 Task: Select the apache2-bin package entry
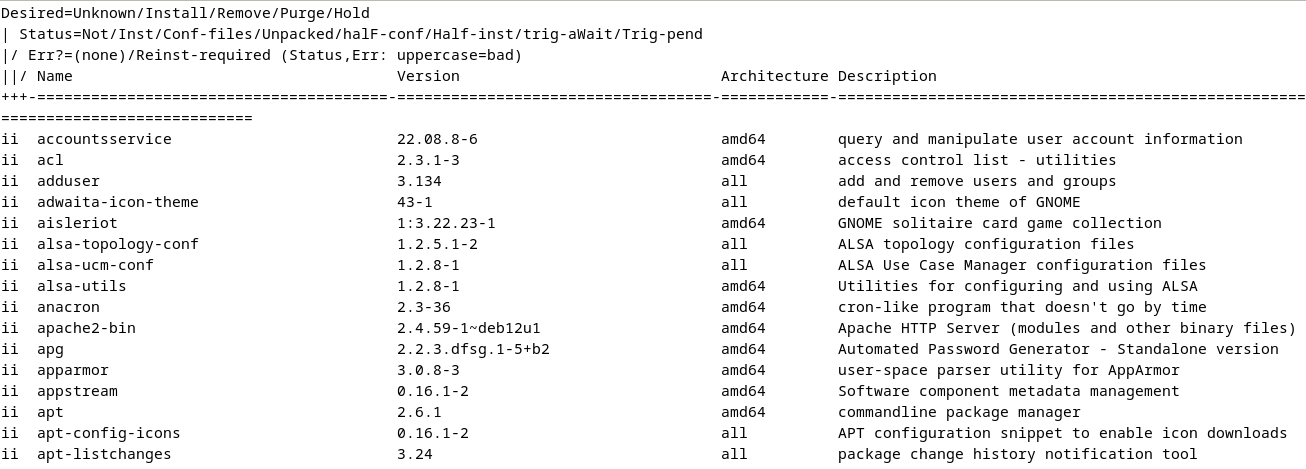point(86,328)
